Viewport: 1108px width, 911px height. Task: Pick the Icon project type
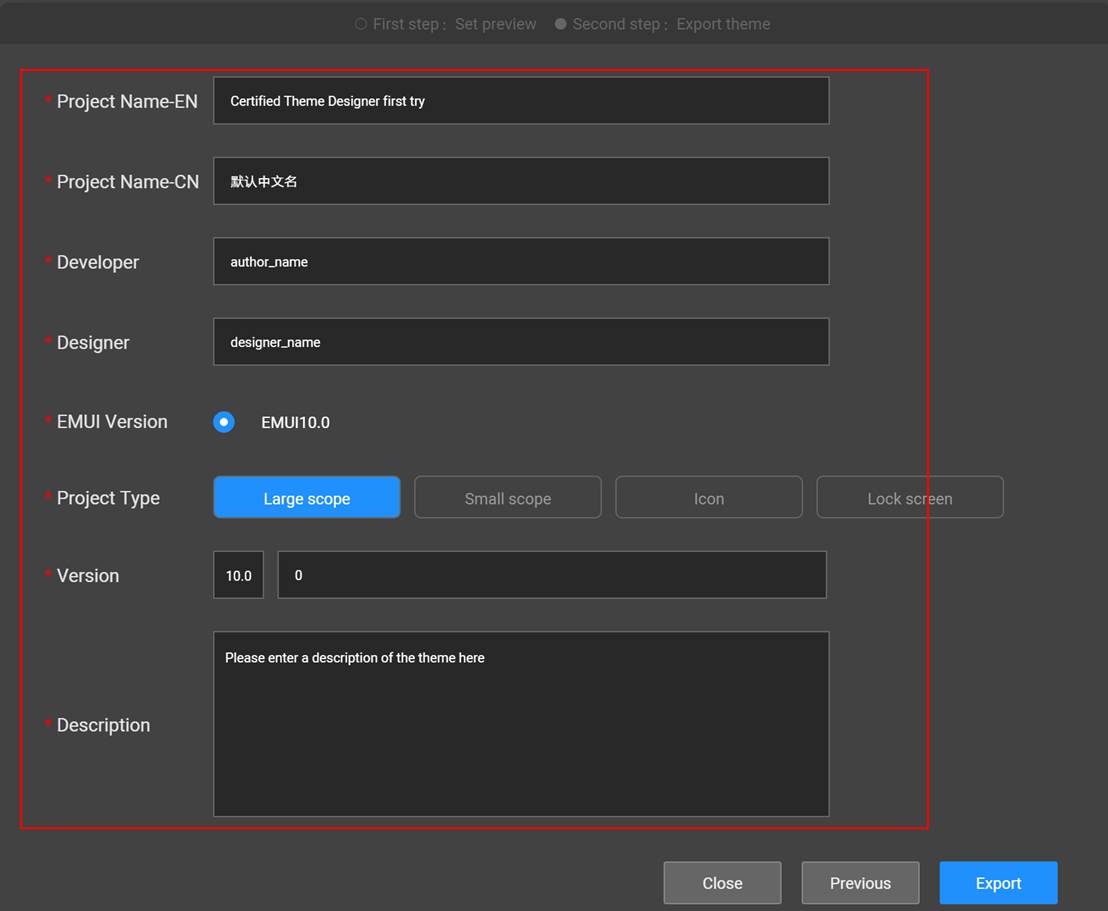(x=709, y=498)
